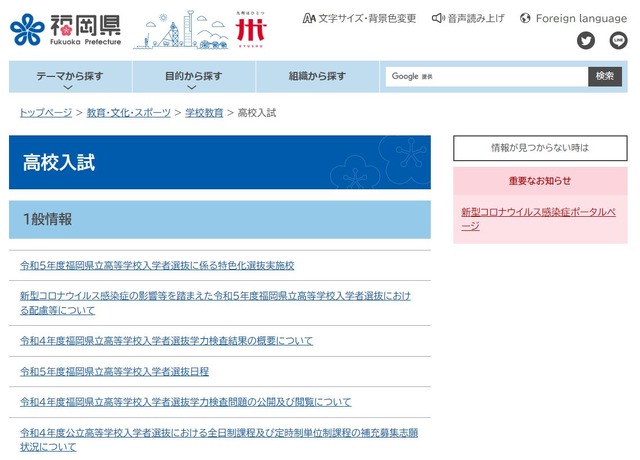Open the LINE icon link
The image size is (640, 460).
point(618,40)
